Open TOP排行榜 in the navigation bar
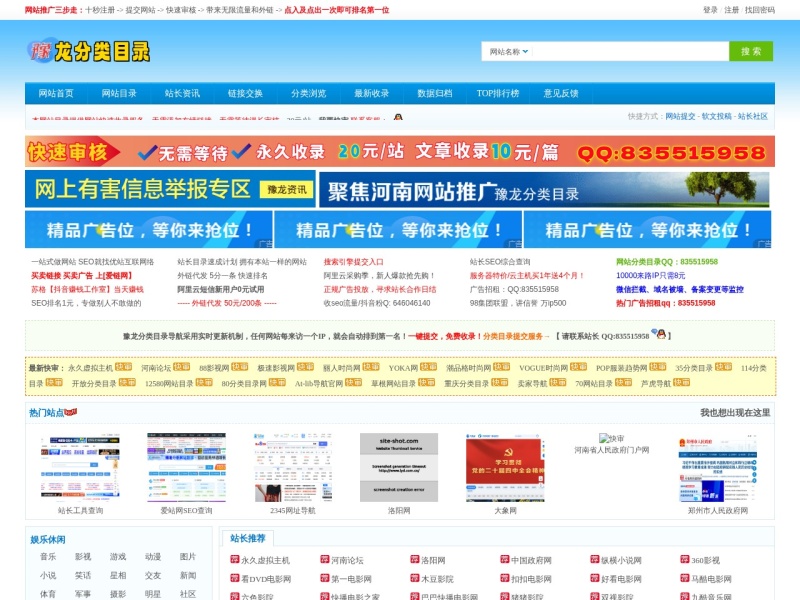 point(498,93)
